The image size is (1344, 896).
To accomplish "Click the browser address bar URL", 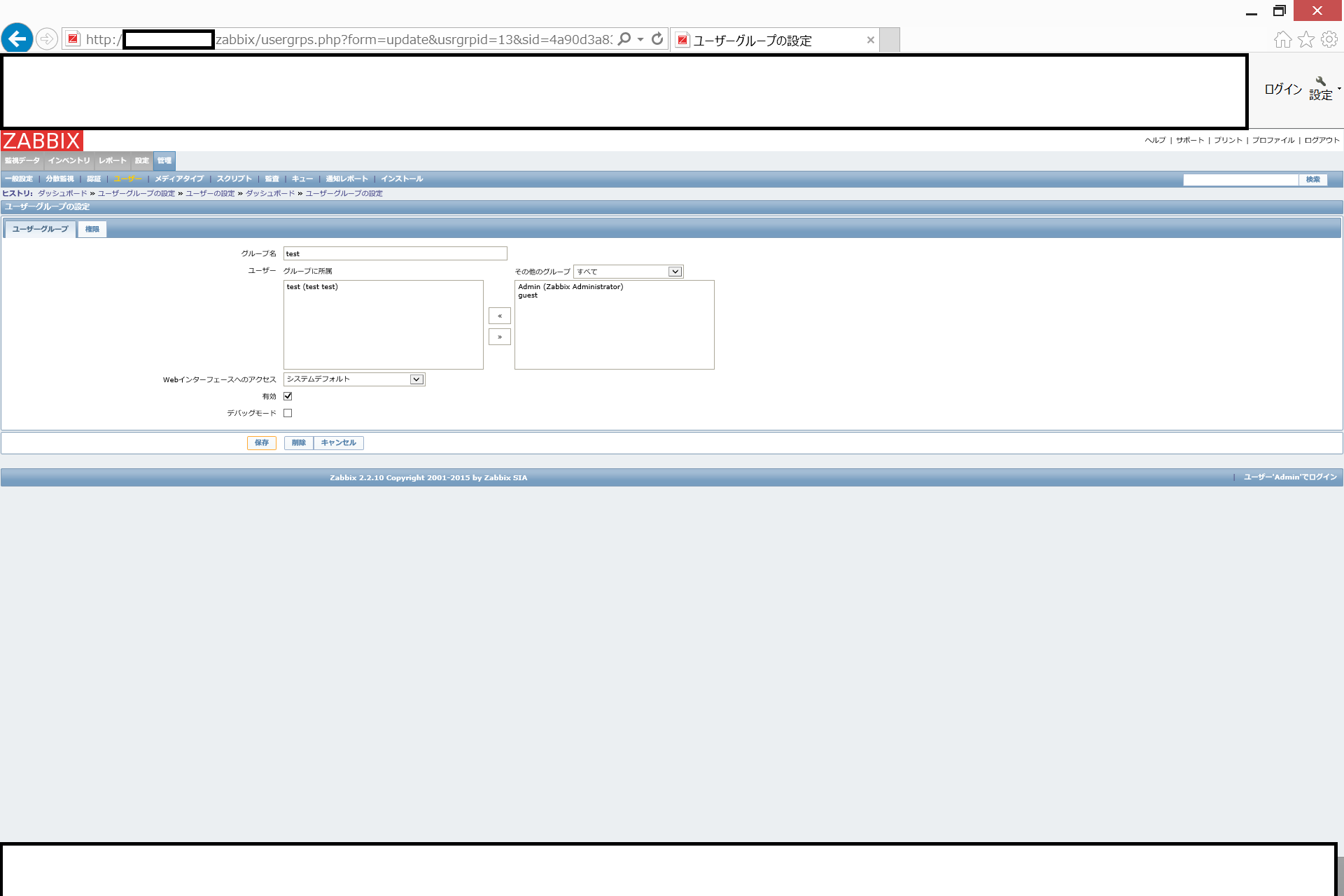I will pyautogui.click(x=349, y=39).
